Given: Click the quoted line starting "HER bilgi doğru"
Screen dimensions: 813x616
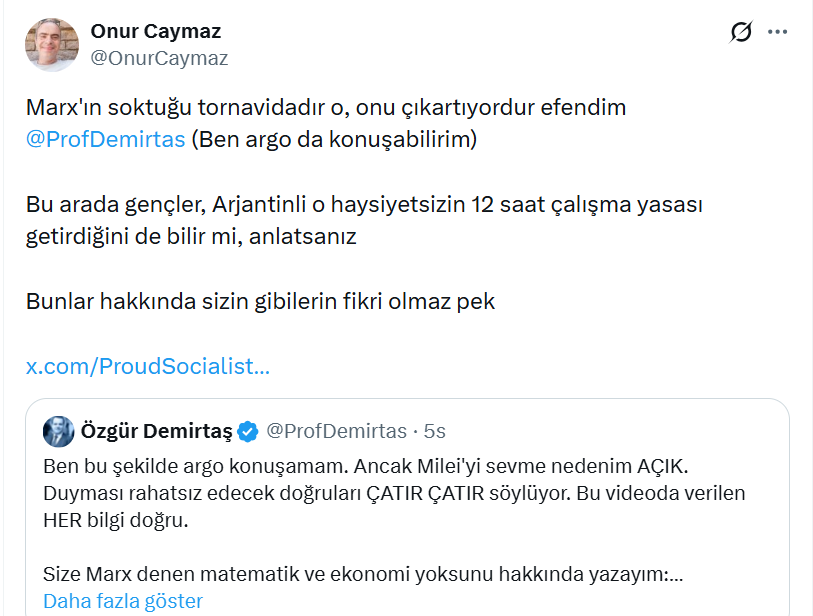Looking at the screenshot, I should click(x=115, y=521).
